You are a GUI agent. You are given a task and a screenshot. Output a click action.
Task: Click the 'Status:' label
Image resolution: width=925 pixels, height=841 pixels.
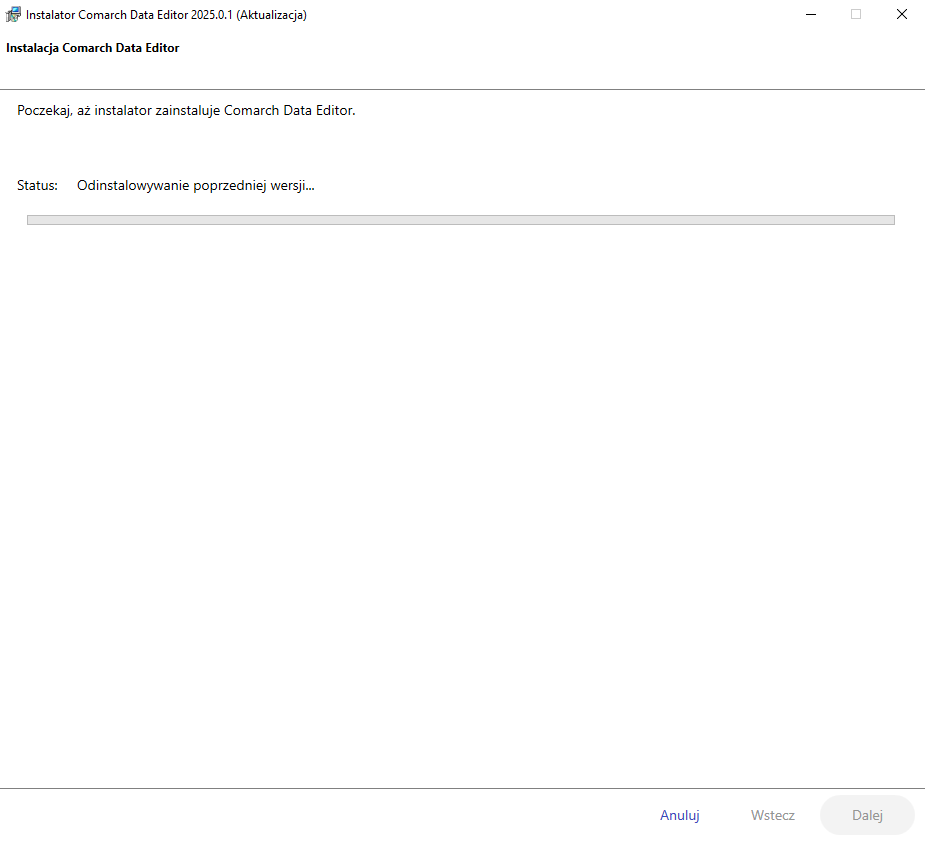click(x=37, y=186)
